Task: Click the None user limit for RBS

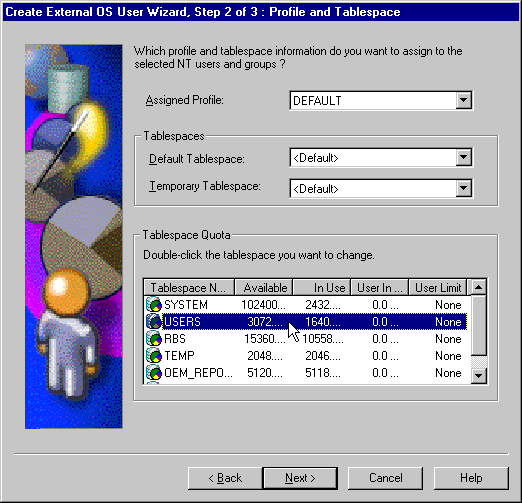Action: [x=448, y=339]
